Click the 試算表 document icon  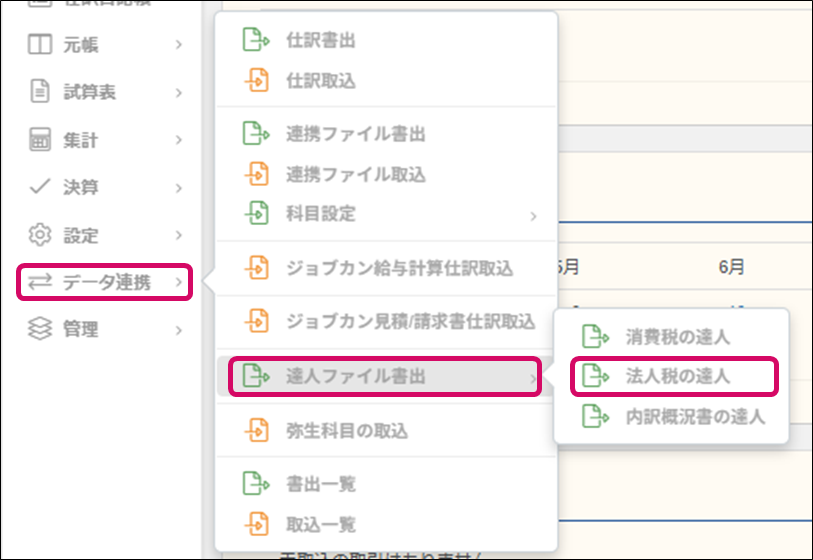click(x=39, y=92)
